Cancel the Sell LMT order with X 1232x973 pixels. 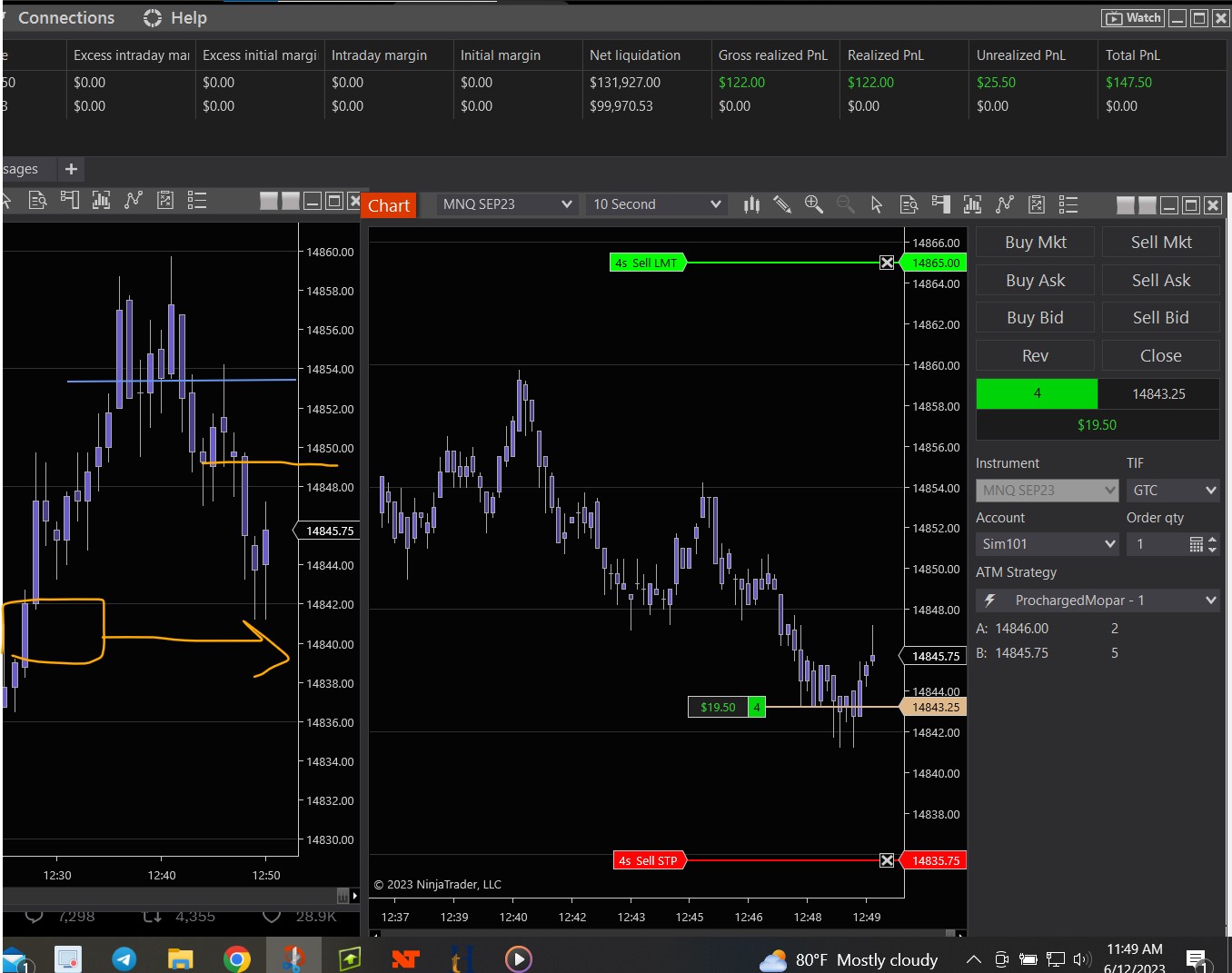[887, 263]
